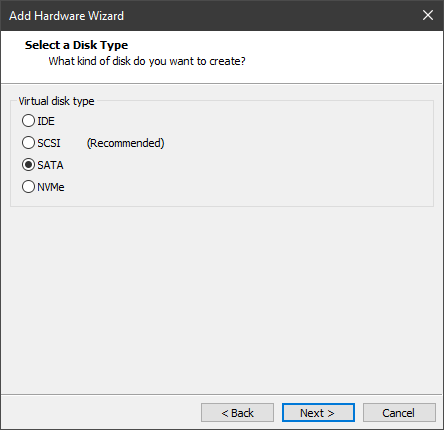444x430 pixels.
Task: Click the (Recommended) text beside SCSI
Action: pyautogui.click(x=126, y=143)
